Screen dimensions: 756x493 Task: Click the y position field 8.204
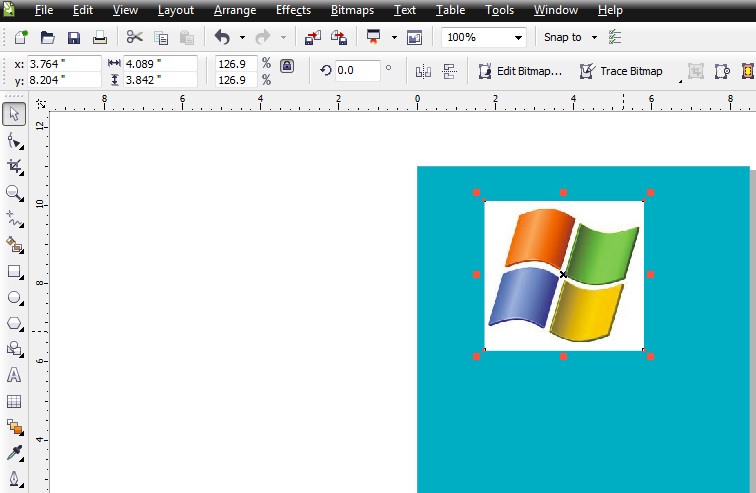tap(64, 80)
